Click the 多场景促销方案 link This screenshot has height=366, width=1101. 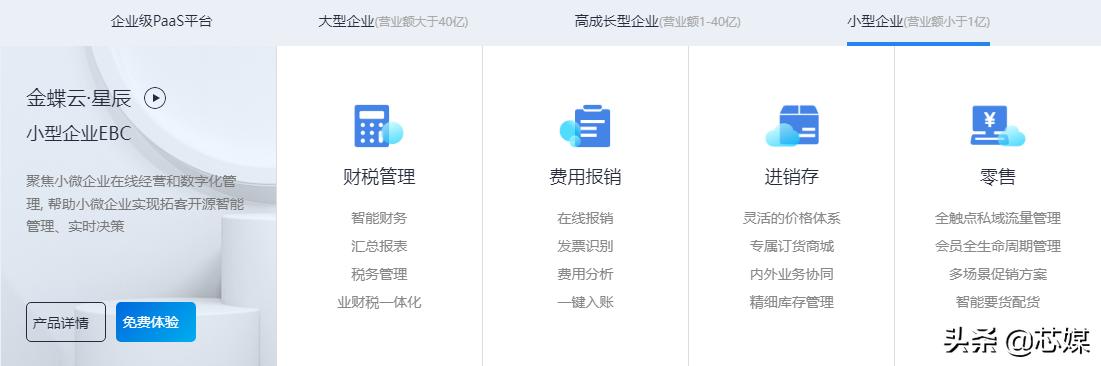coord(998,274)
